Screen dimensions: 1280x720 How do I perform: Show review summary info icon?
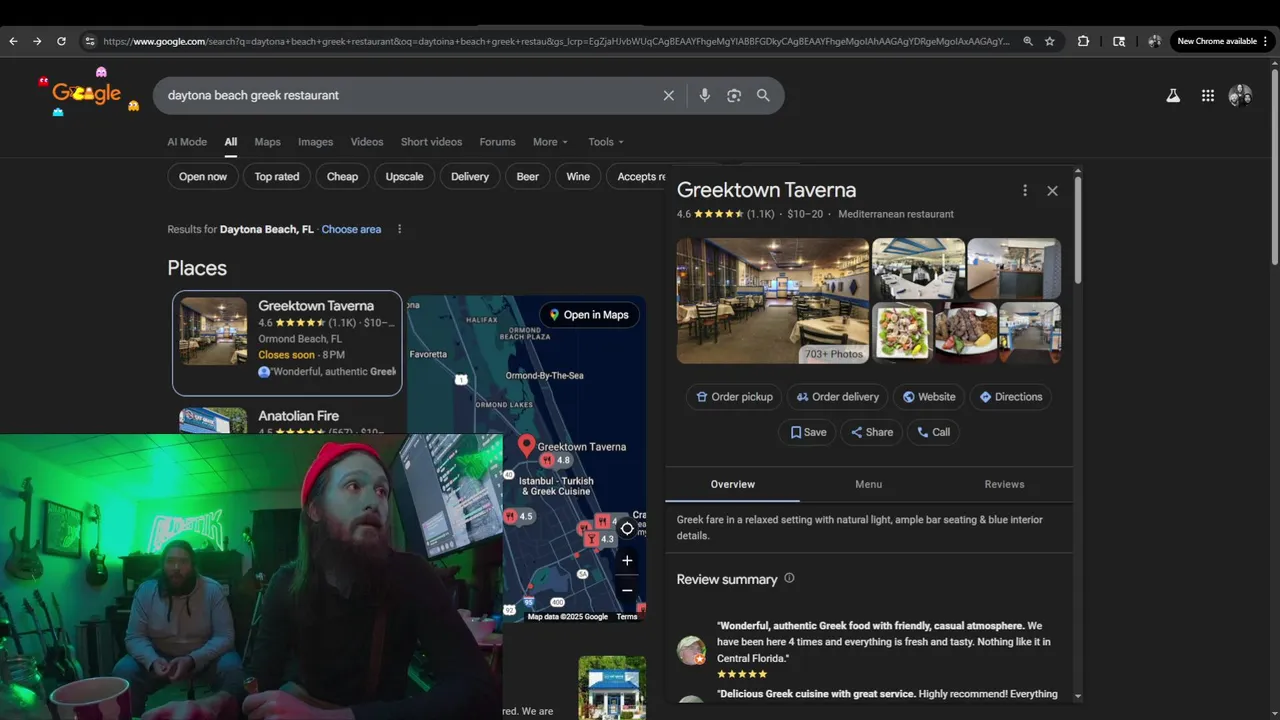[x=789, y=578]
